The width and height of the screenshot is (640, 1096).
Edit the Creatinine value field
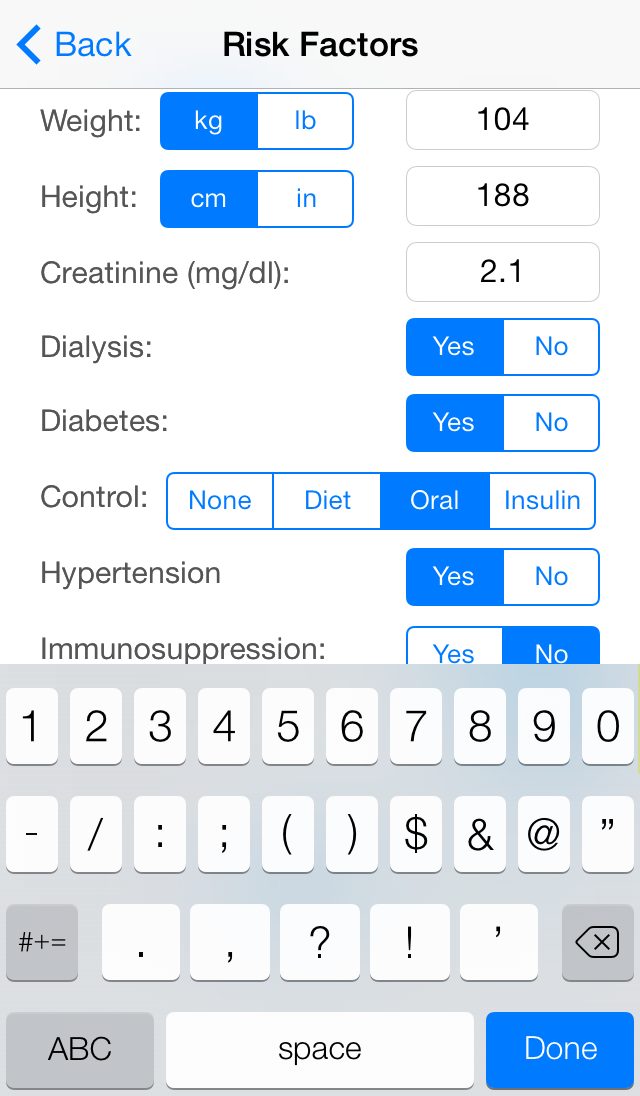pyautogui.click(x=502, y=272)
